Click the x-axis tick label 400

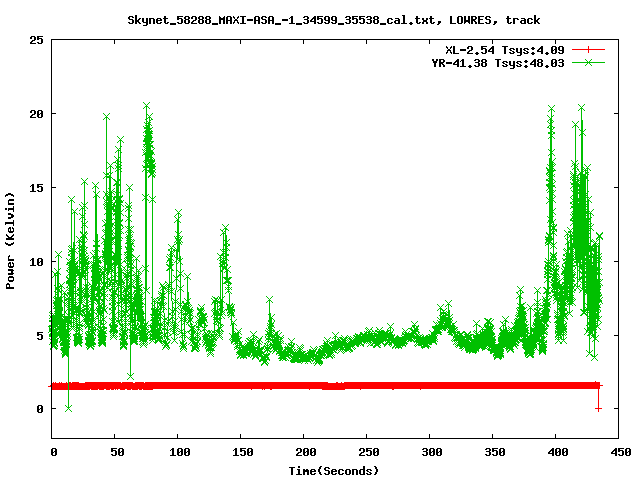pos(558,452)
